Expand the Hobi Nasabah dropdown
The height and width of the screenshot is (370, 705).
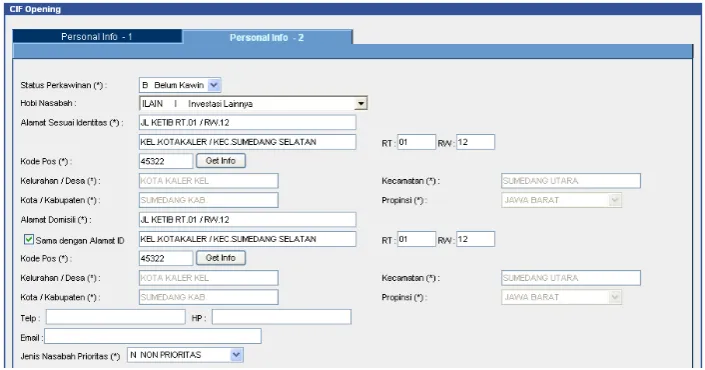click(x=253, y=103)
